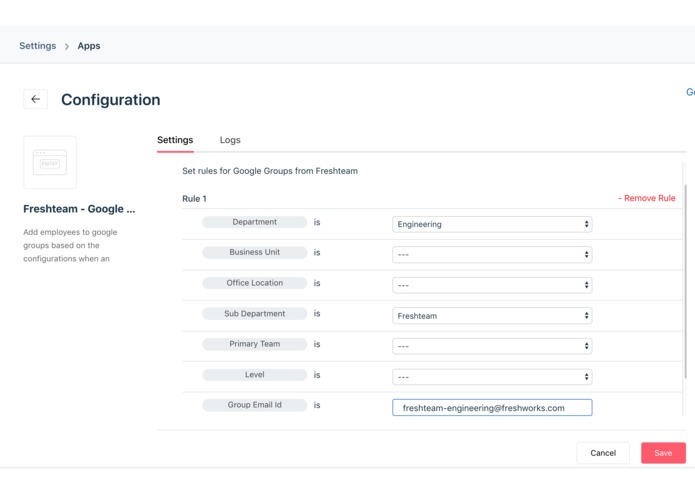Click the back arrow next to Configuration
Screen dimensions: 695x494
tap(35, 99)
